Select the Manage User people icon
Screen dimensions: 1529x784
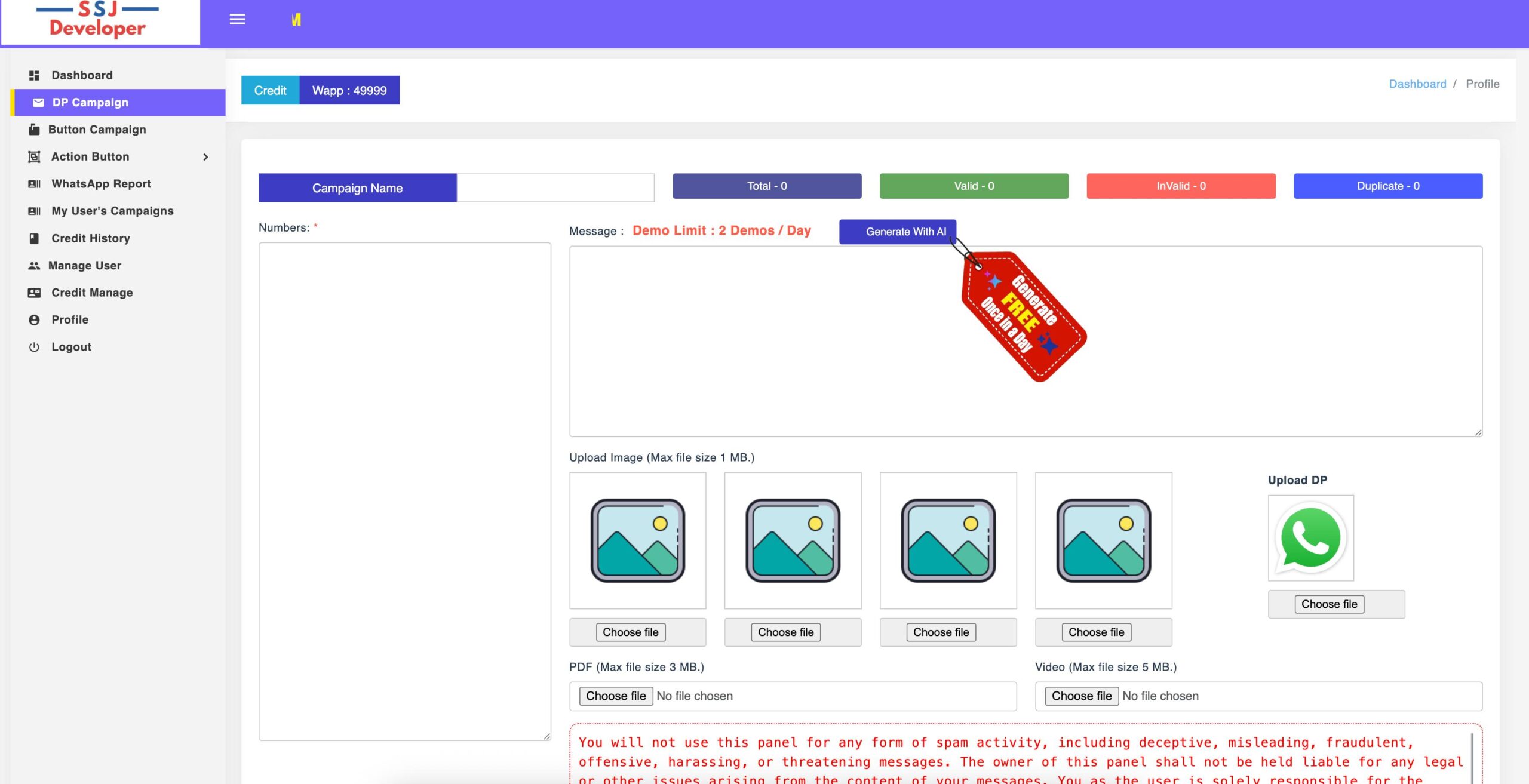[34, 265]
